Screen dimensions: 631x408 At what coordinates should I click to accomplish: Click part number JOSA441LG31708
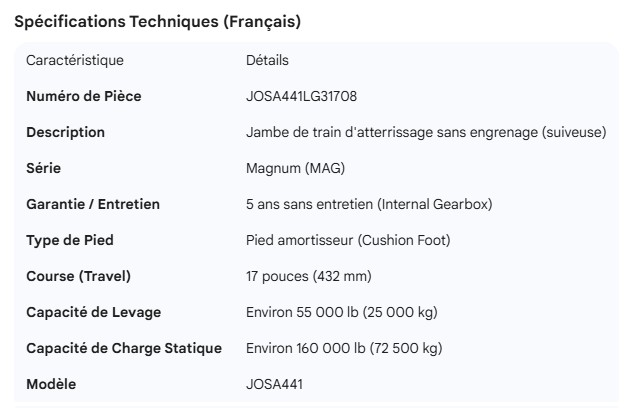[301, 96]
